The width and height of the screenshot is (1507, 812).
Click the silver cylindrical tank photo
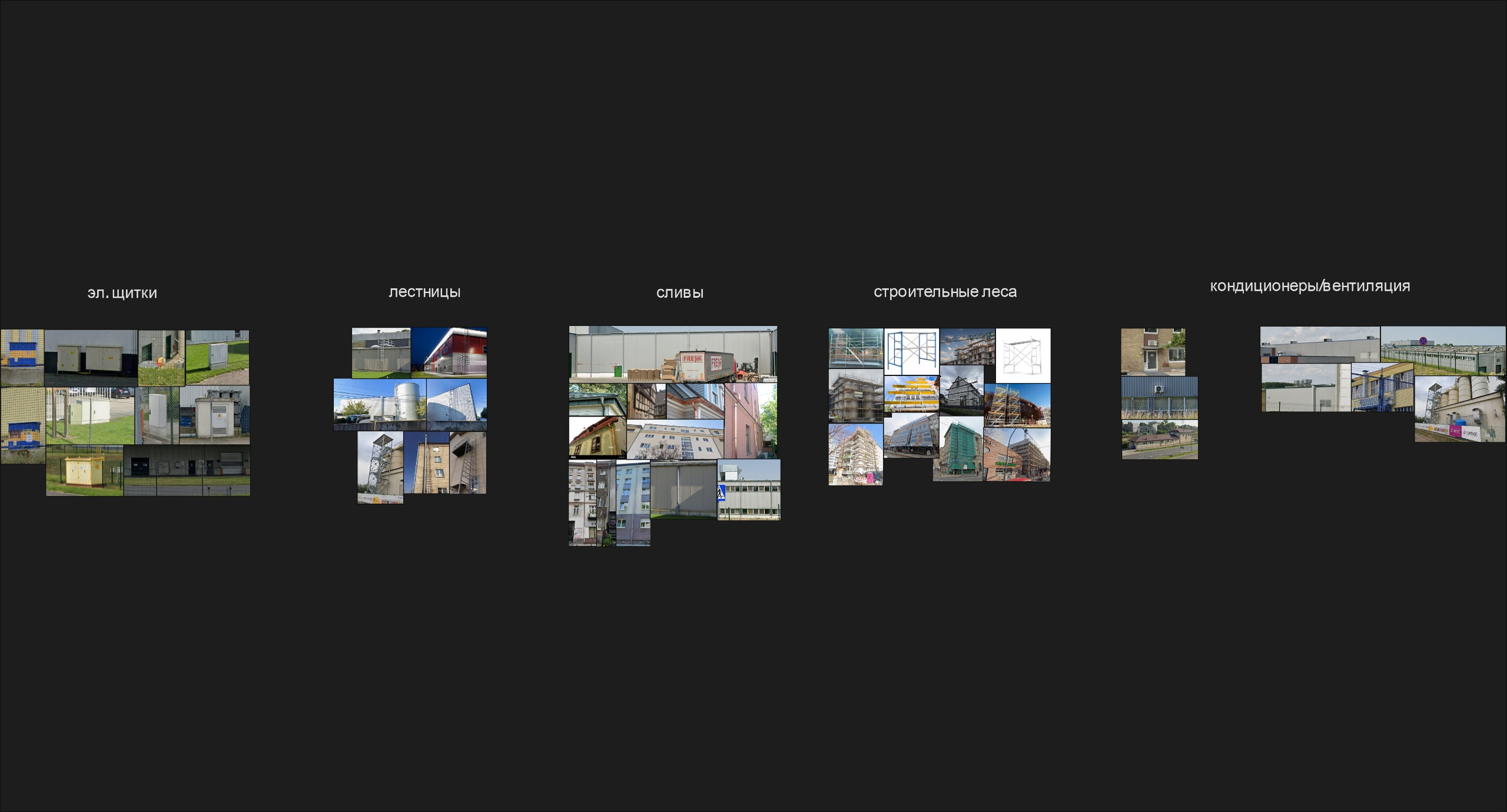[380, 404]
